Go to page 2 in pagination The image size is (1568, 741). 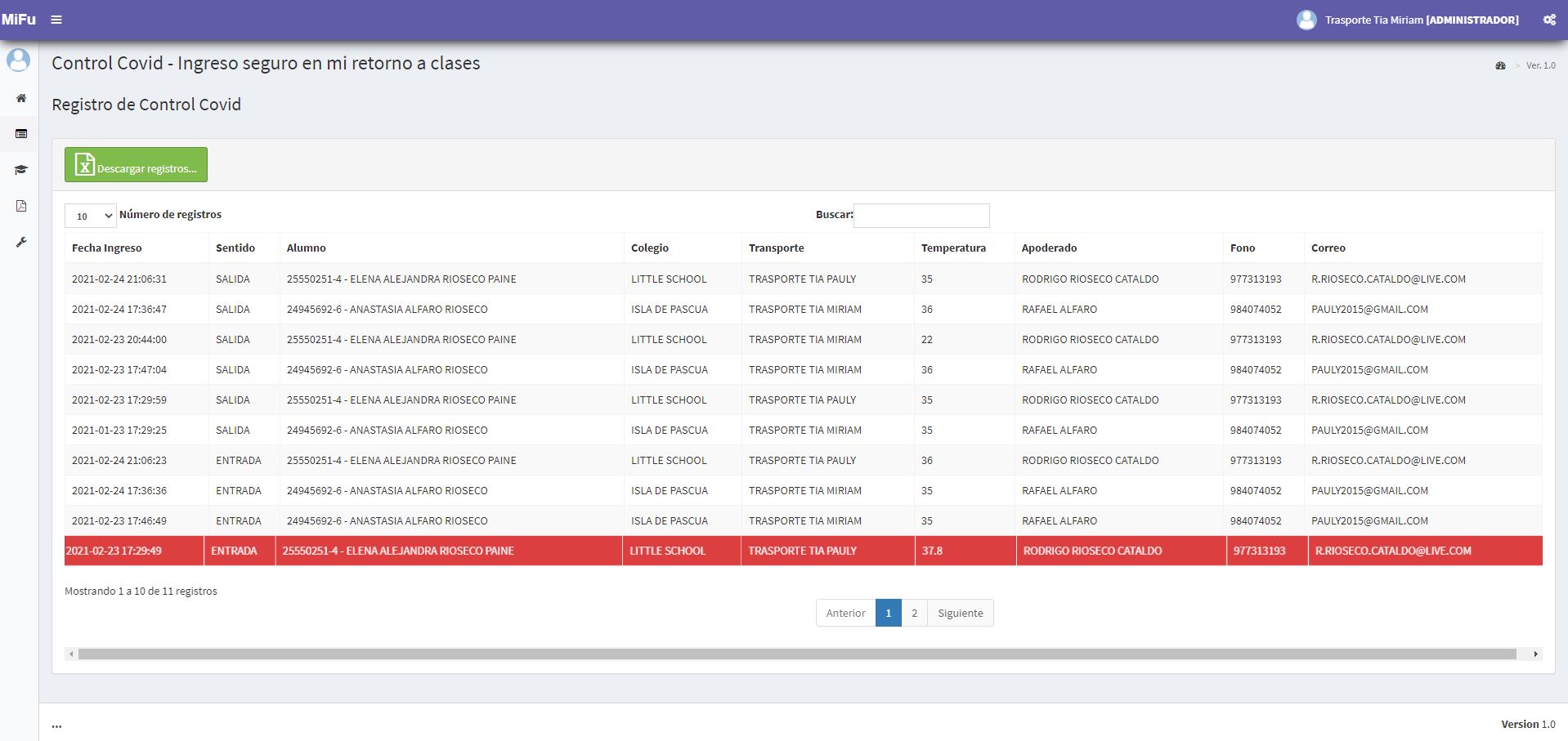[915, 613]
